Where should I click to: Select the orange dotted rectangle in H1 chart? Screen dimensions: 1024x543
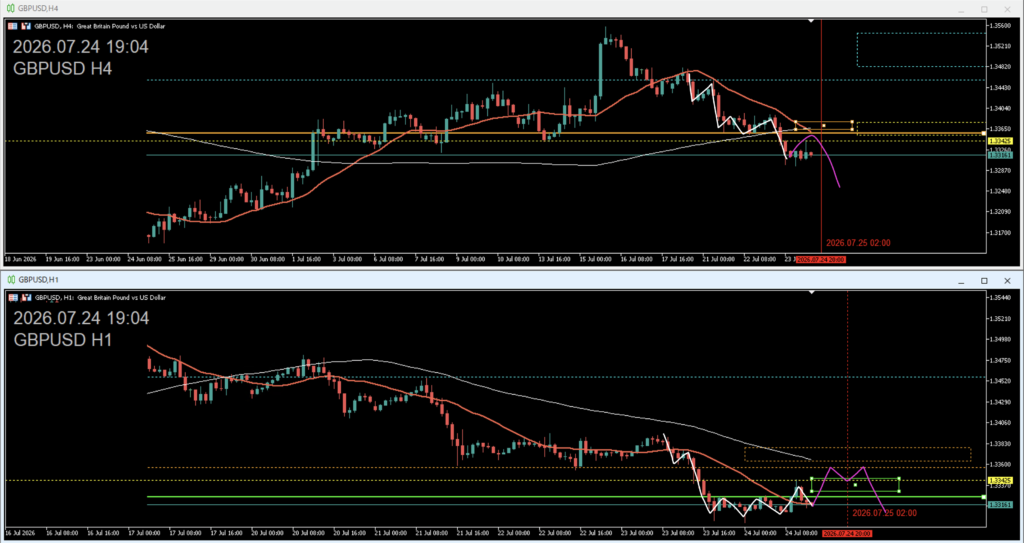coord(857,454)
